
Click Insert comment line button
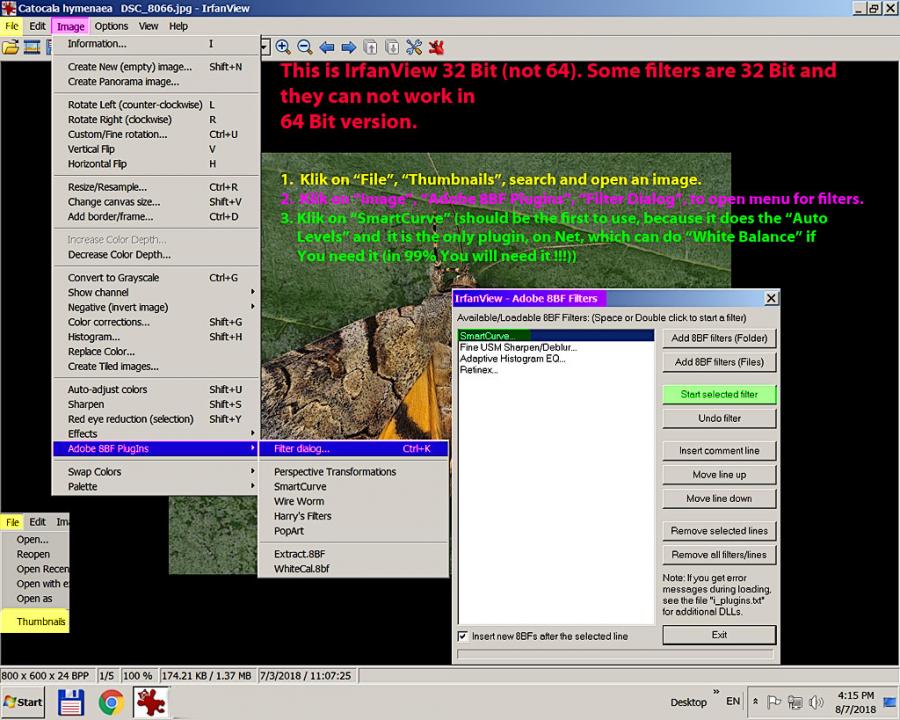click(x=719, y=451)
